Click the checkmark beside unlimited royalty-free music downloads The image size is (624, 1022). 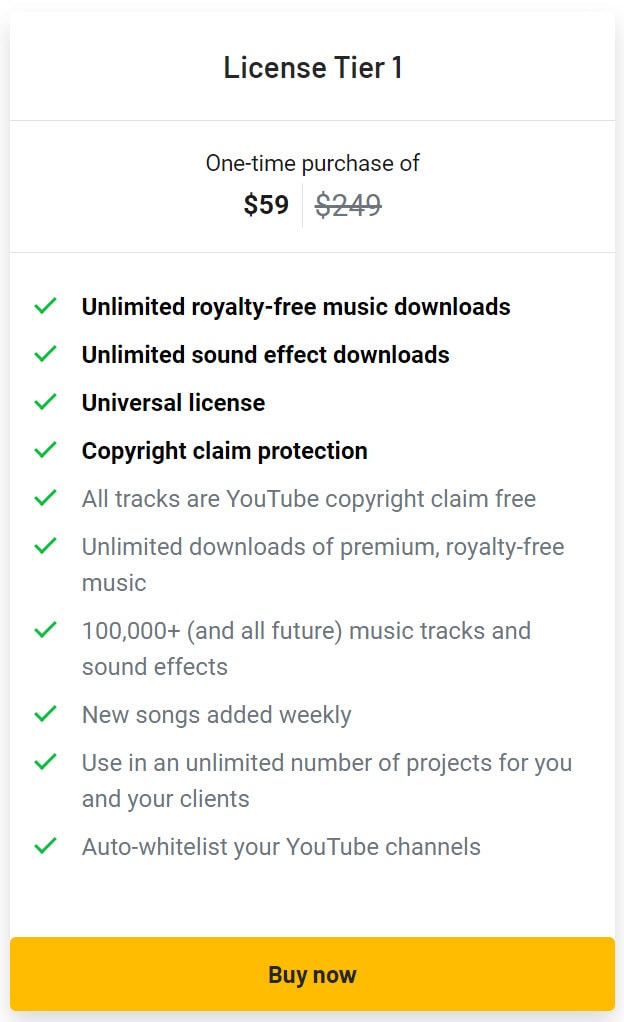45,306
